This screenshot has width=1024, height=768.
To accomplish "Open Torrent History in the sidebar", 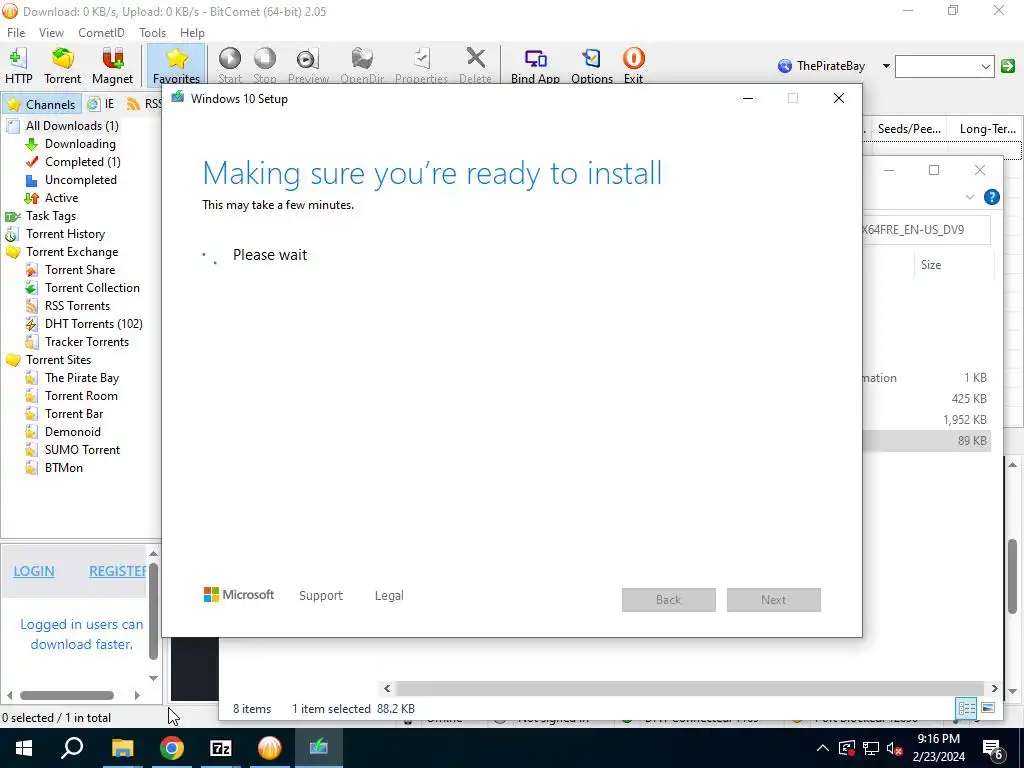I will pyautogui.click(x=65, y=234).
